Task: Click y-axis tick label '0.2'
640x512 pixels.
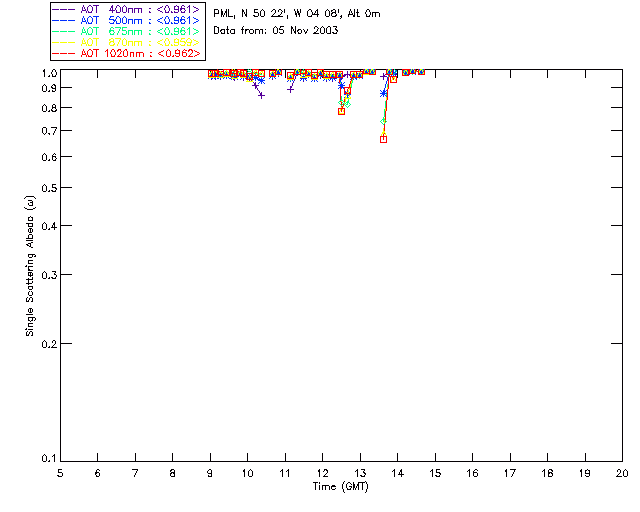Action: (x=49, y=344)
